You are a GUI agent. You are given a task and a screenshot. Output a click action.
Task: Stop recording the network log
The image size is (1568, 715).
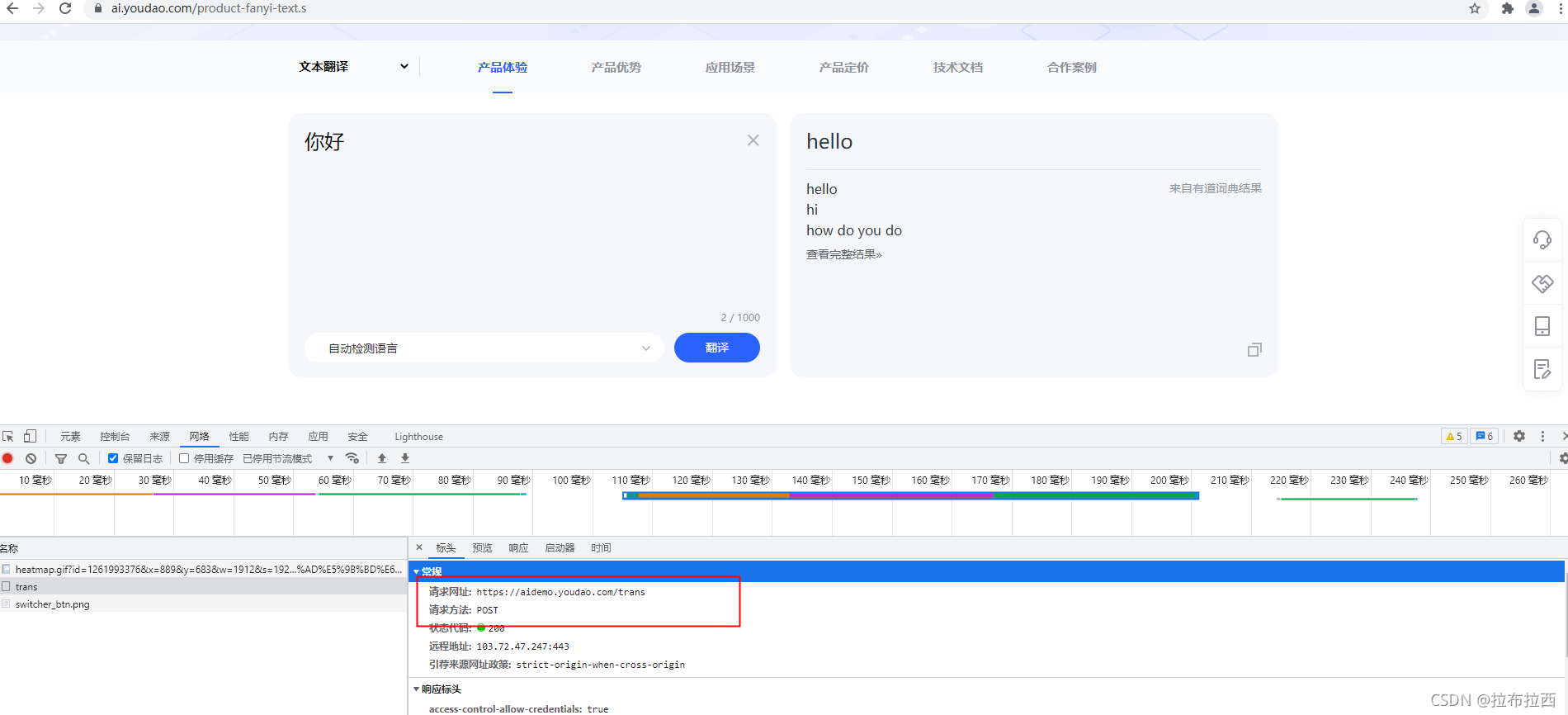click(x=8, y=458)
